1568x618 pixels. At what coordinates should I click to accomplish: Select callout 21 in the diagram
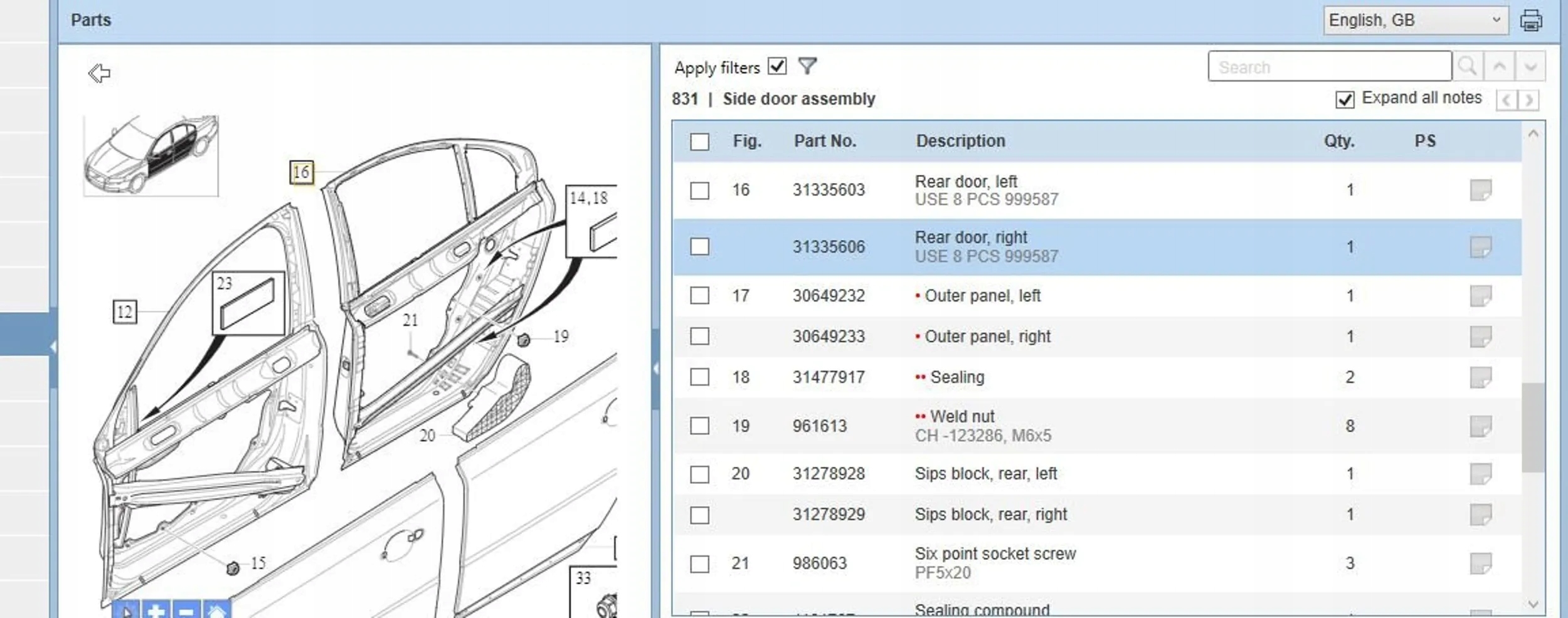pyautogui.click(x=410, y=320)
